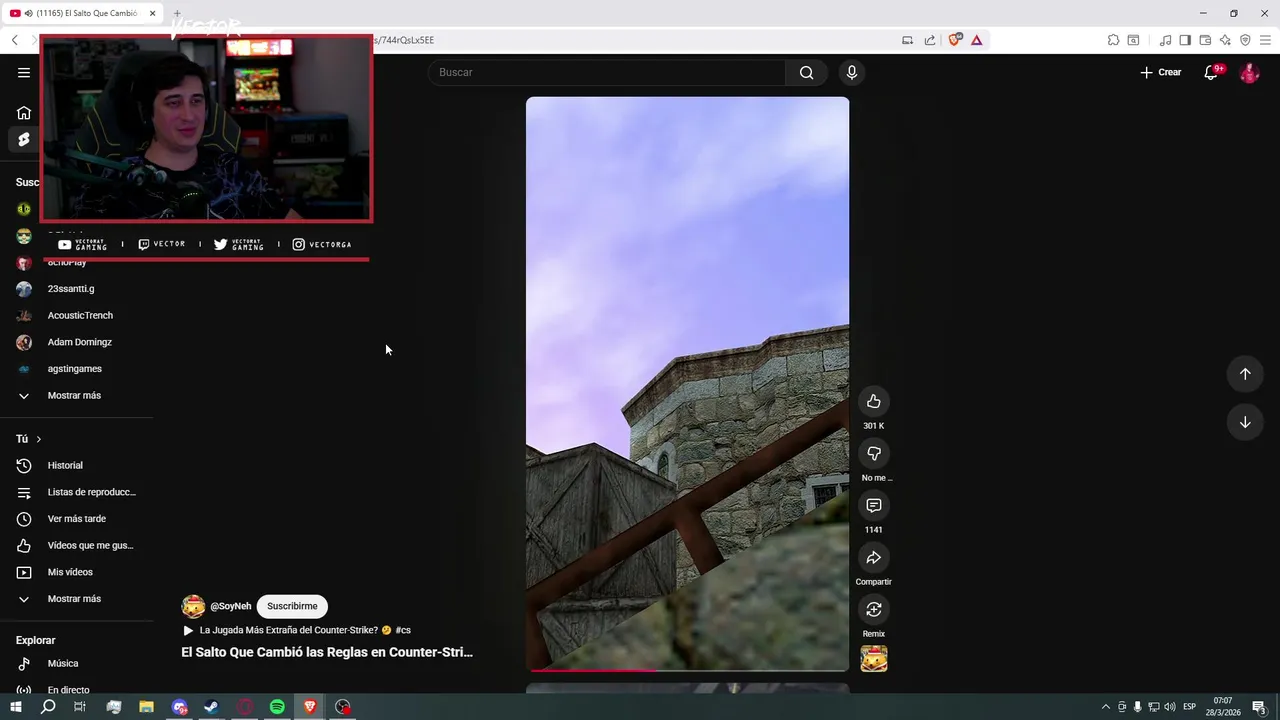Click the #cs hashtag link
This screenshot has width=1280, height=720.
403,630
